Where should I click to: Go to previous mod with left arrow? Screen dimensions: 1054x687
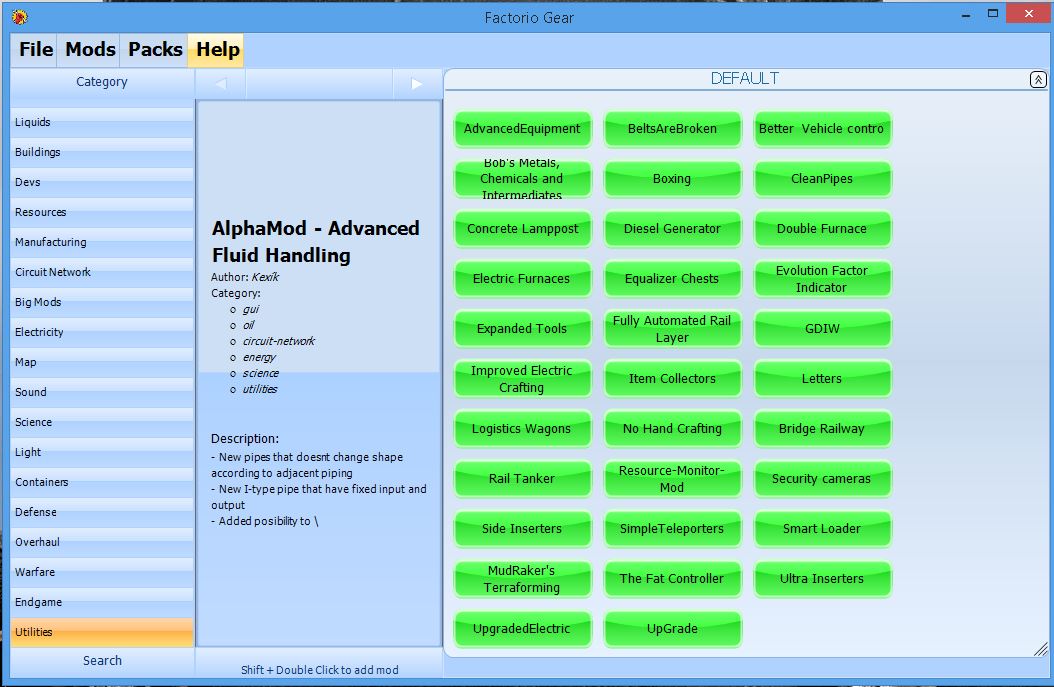tap(221, 84)
